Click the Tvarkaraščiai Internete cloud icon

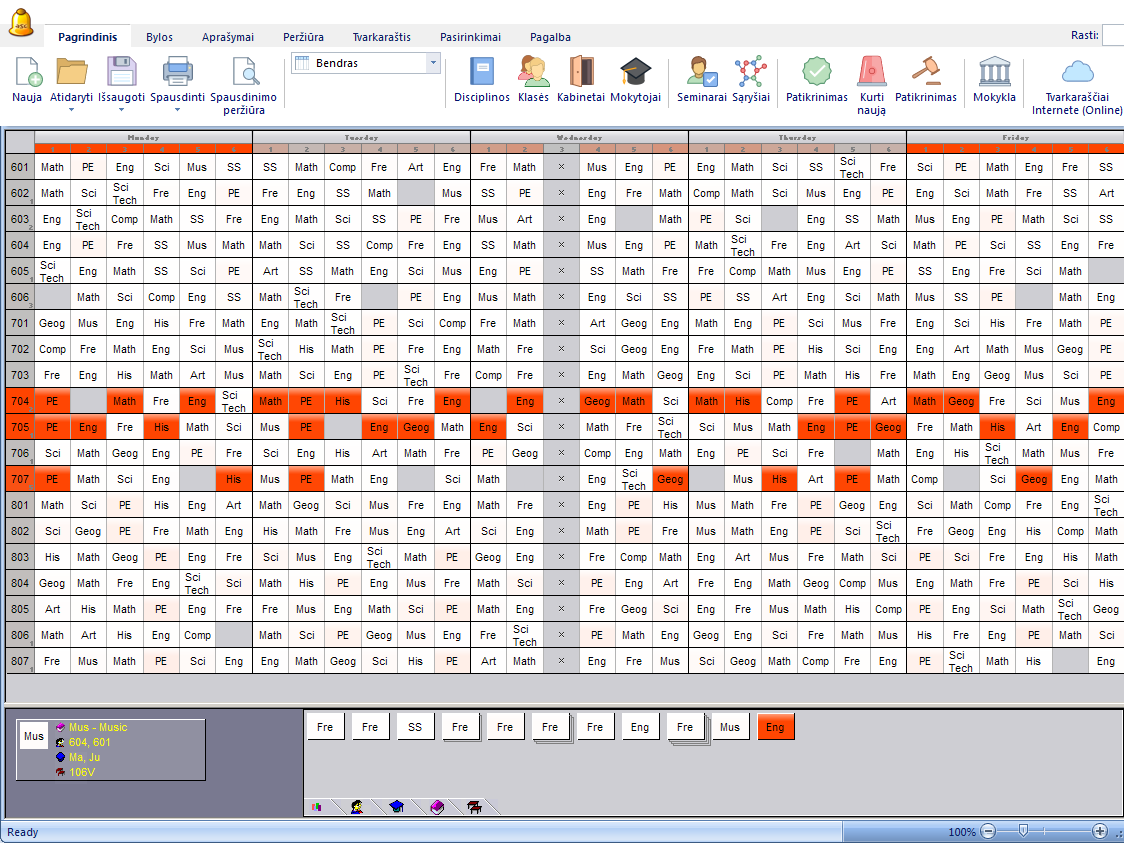tap(1077, 73)
